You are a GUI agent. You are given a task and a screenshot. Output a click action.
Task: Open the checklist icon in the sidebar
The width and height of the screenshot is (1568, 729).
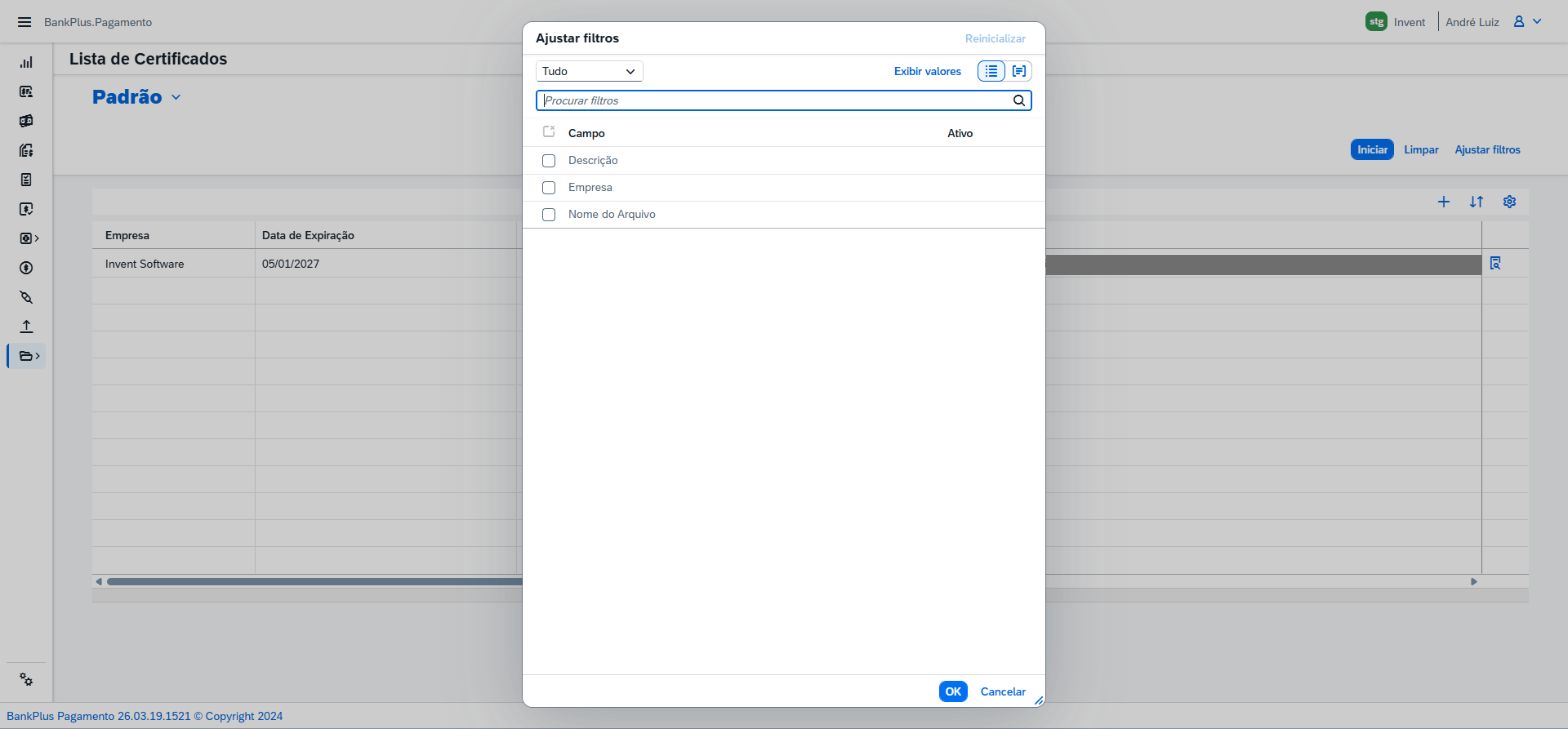click(x=26, y=180)
